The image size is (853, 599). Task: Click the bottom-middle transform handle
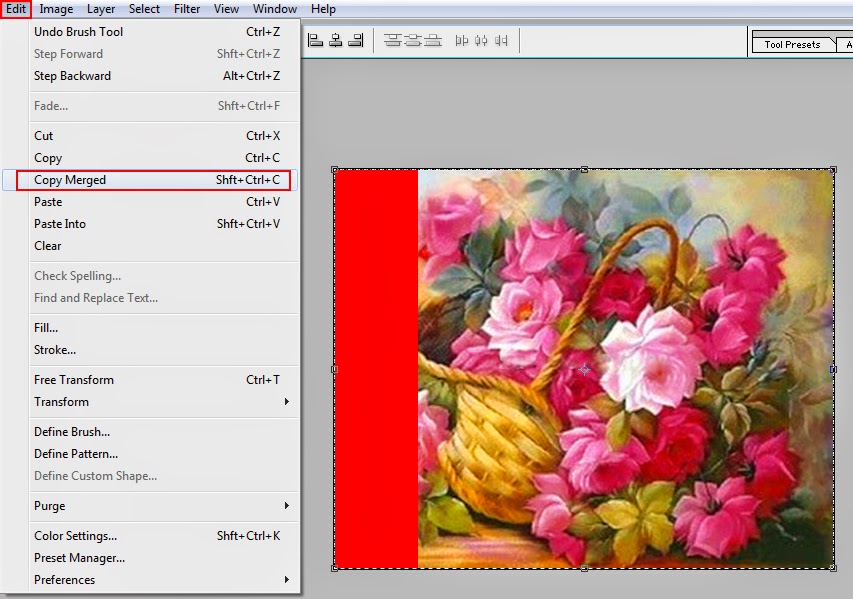pos(584,569)
